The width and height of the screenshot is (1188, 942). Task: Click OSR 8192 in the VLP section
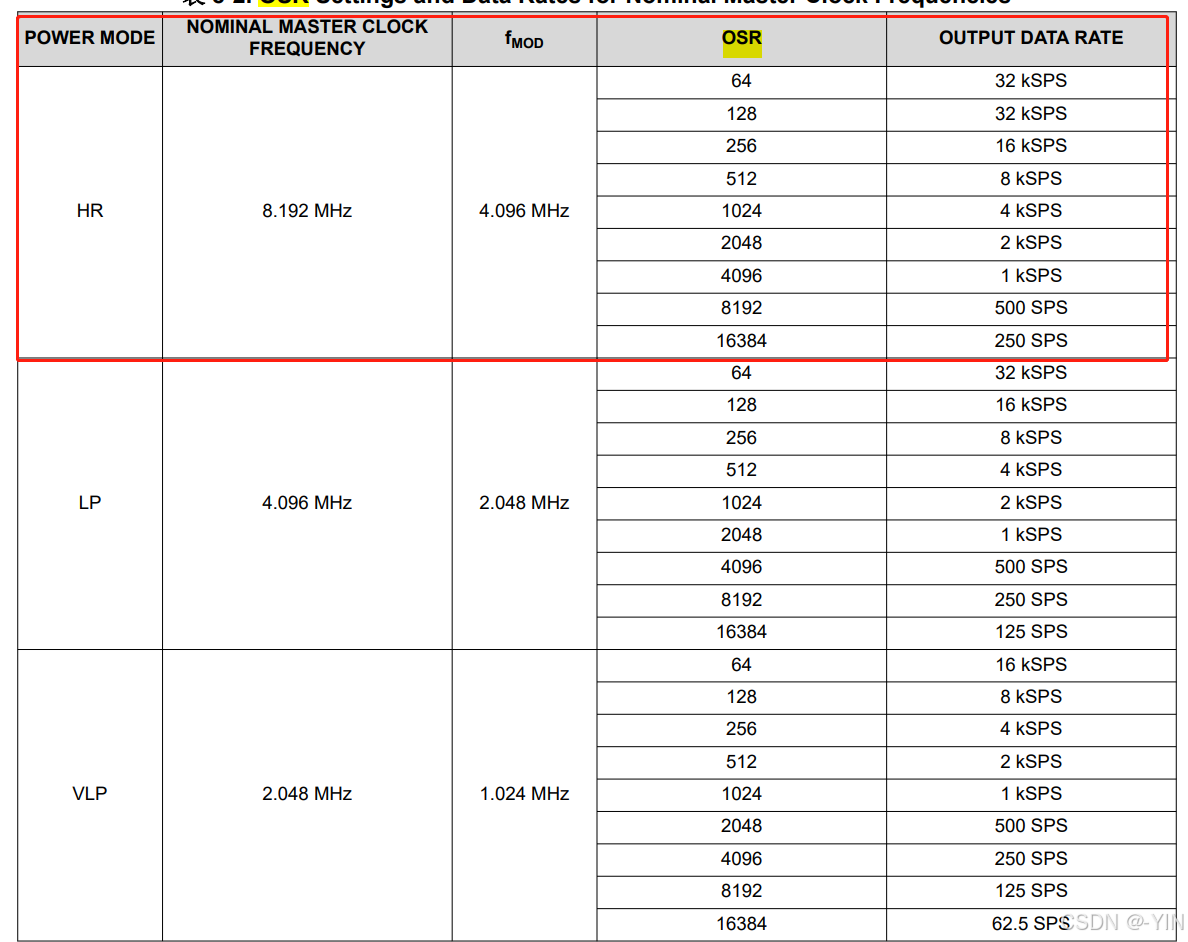[x=741, y=891]
